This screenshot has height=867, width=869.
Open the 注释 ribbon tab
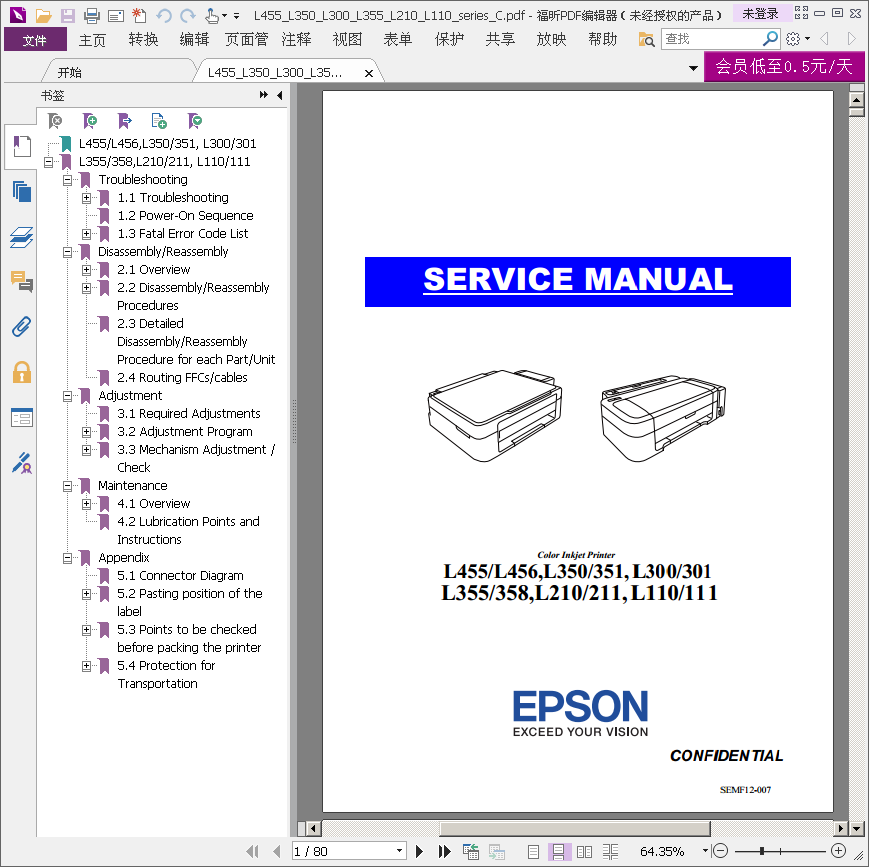(297, 39)
